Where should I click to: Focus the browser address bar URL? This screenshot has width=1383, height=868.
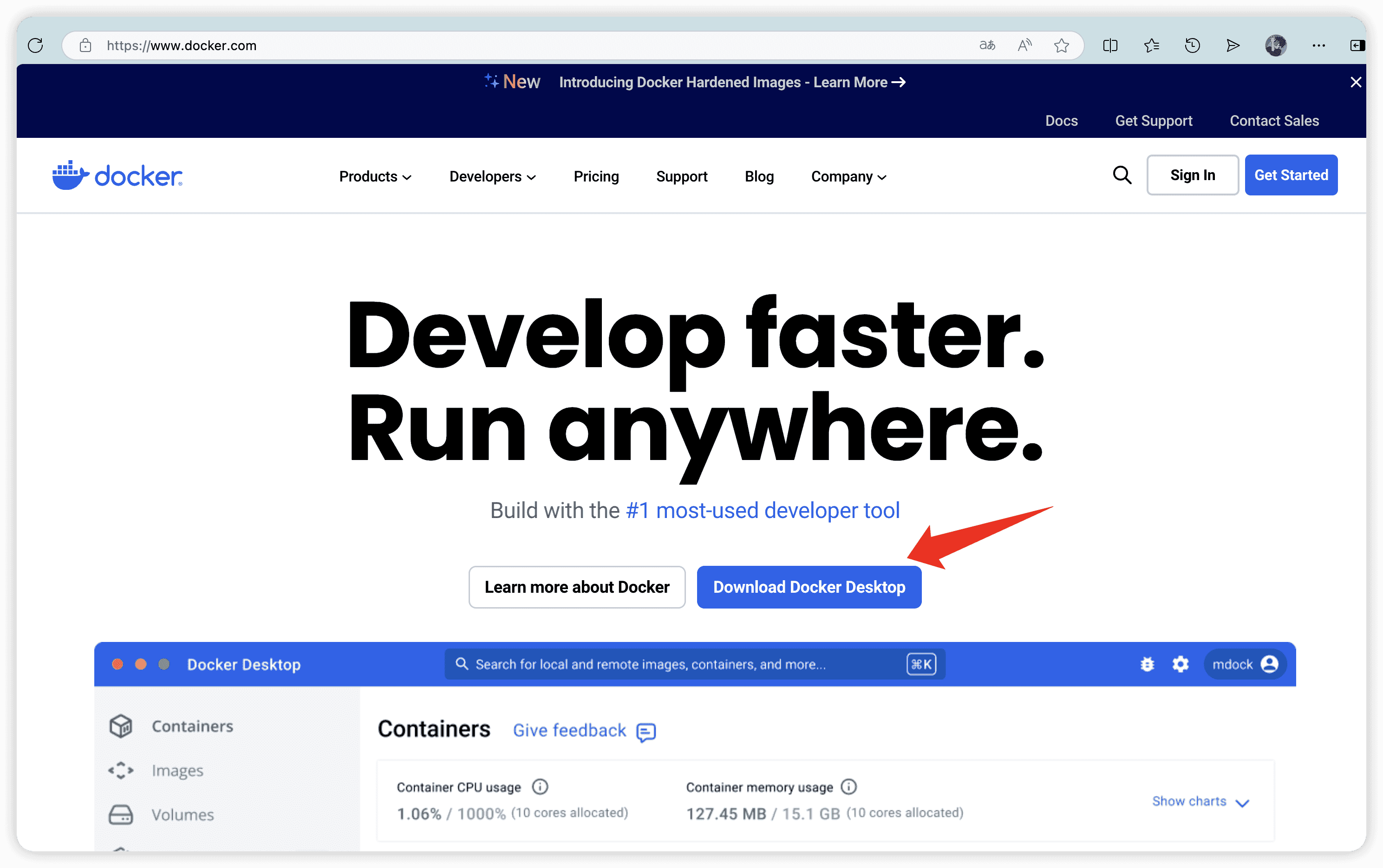point(182,45)
